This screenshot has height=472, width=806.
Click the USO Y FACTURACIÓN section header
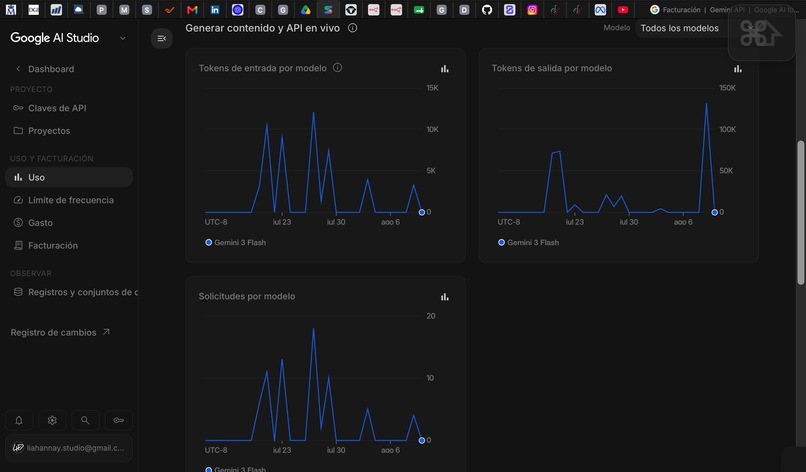click(x=51, y=158)
